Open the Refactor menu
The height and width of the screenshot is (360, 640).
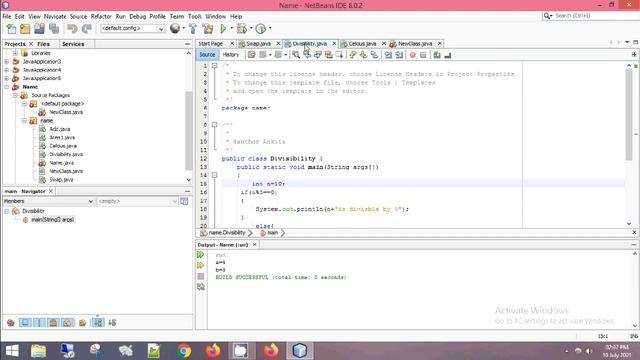coord(101,16)
